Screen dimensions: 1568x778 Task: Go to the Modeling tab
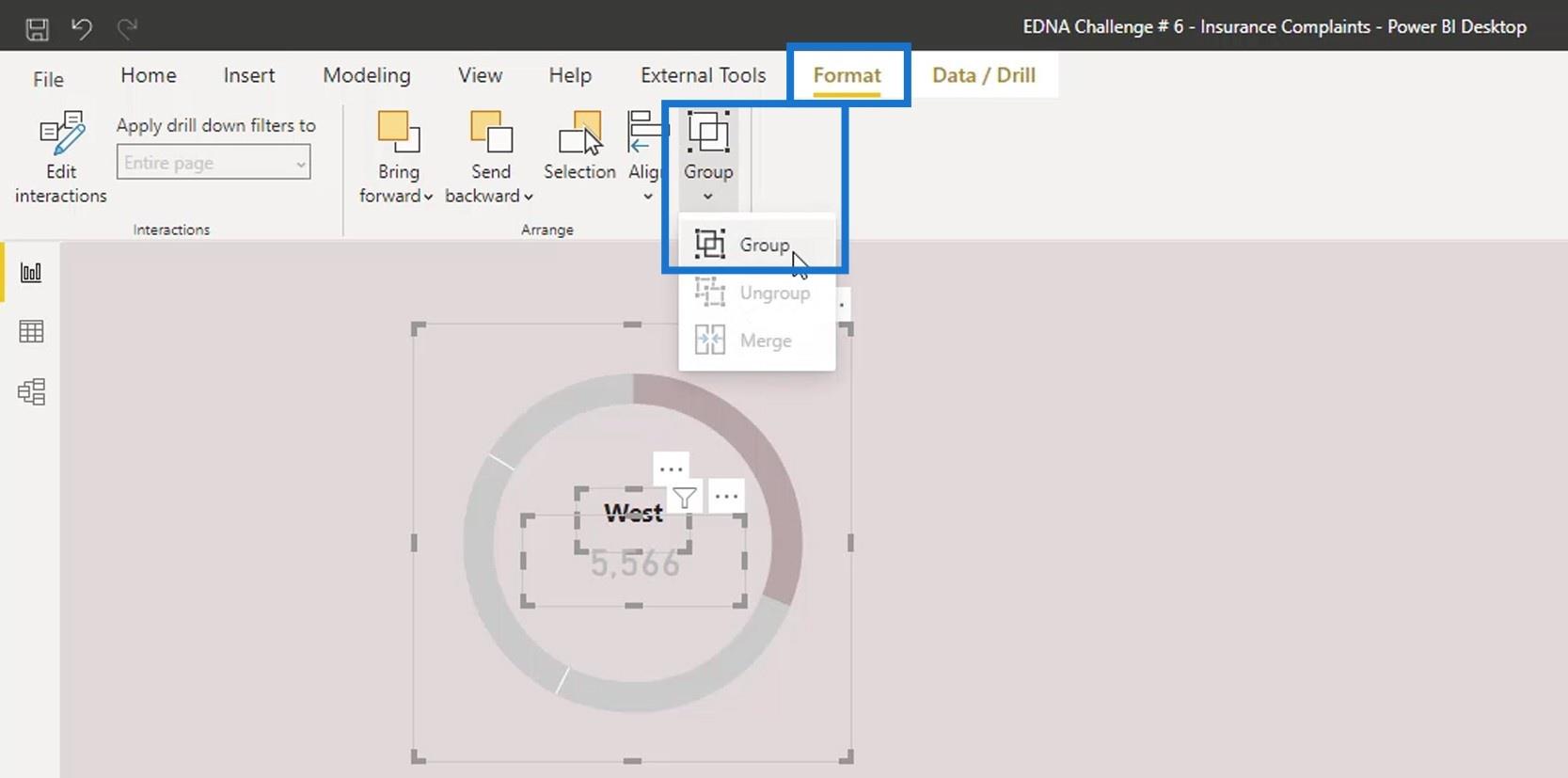pyautogui.click(x=367, y=75)
